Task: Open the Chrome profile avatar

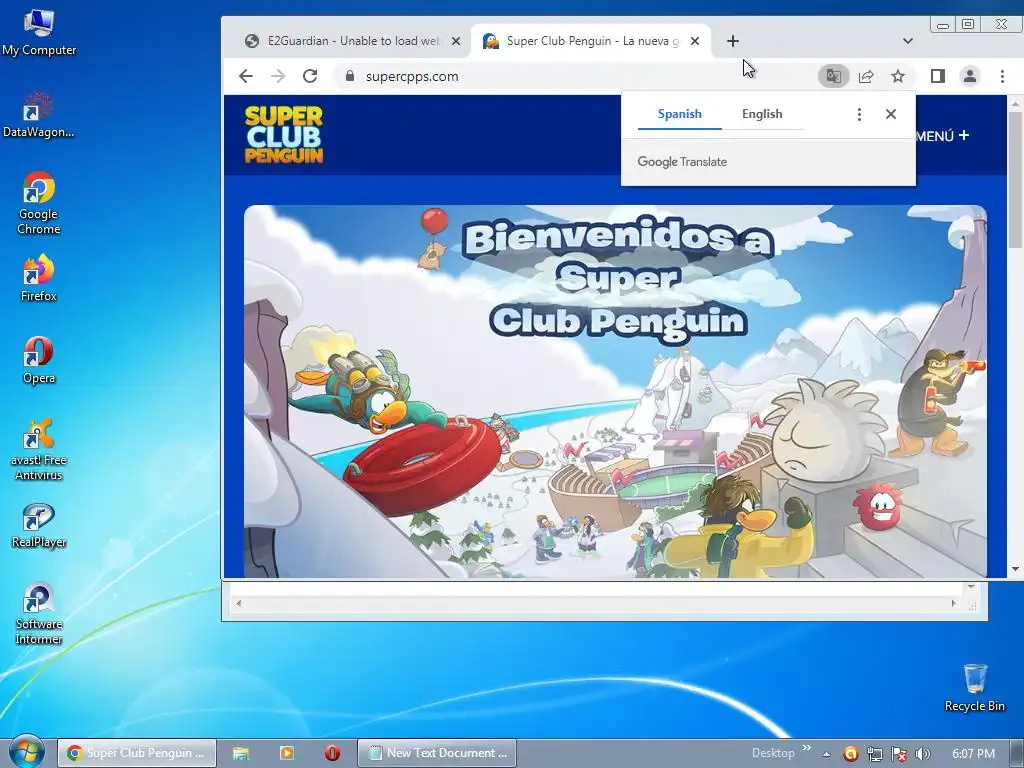Action: 970,76
